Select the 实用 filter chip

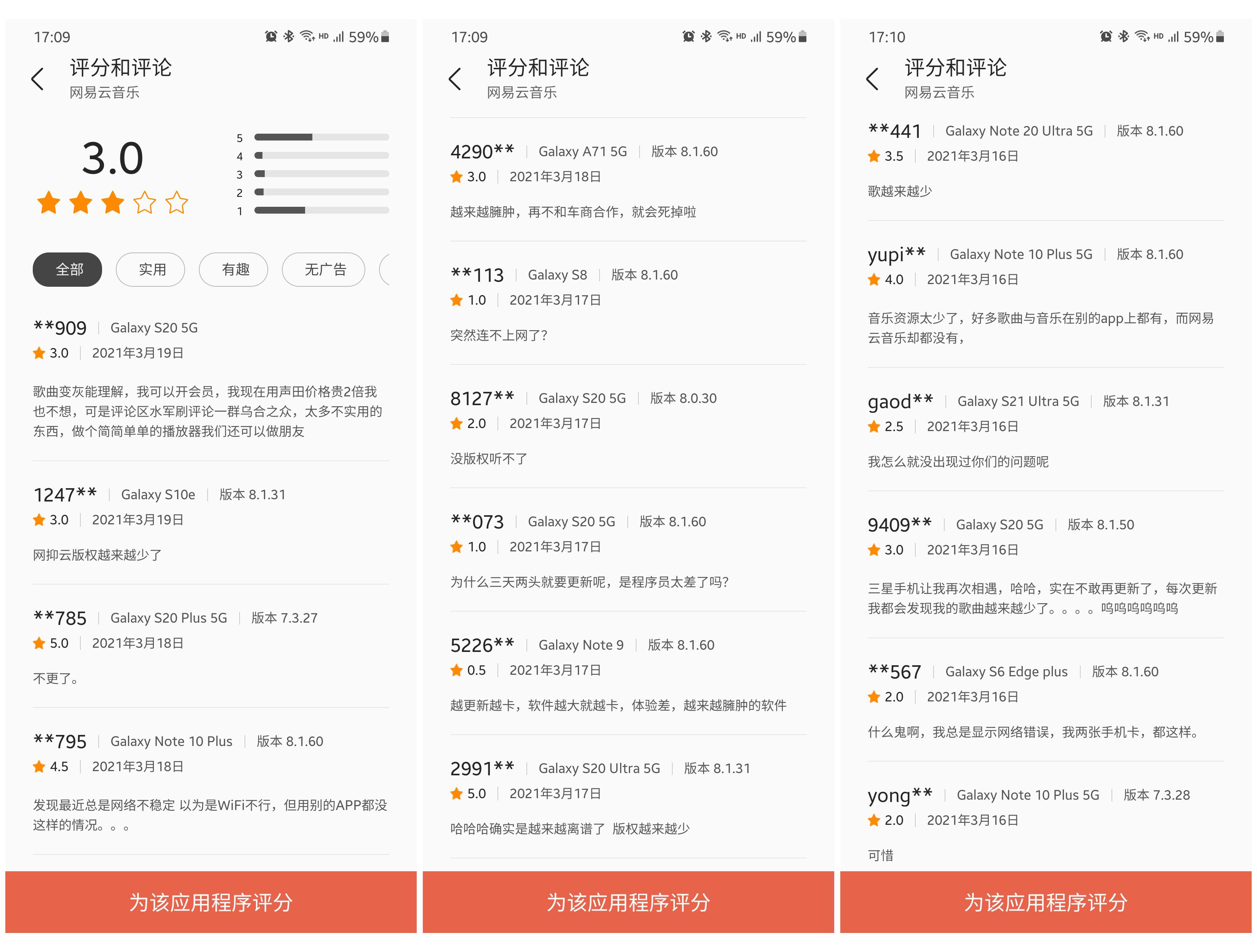[x=150, y=269]
